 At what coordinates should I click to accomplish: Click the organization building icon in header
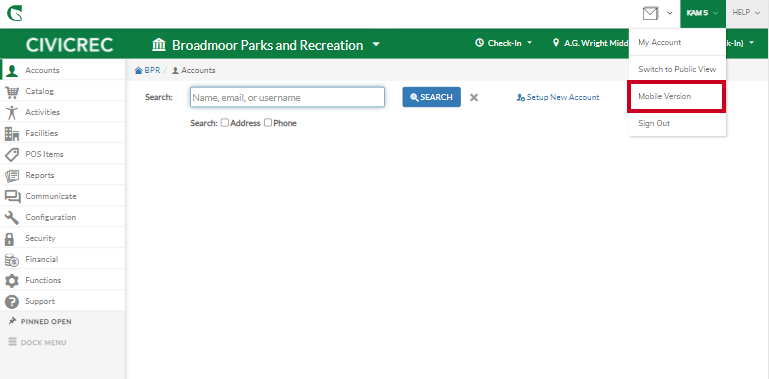coord(159,45)
